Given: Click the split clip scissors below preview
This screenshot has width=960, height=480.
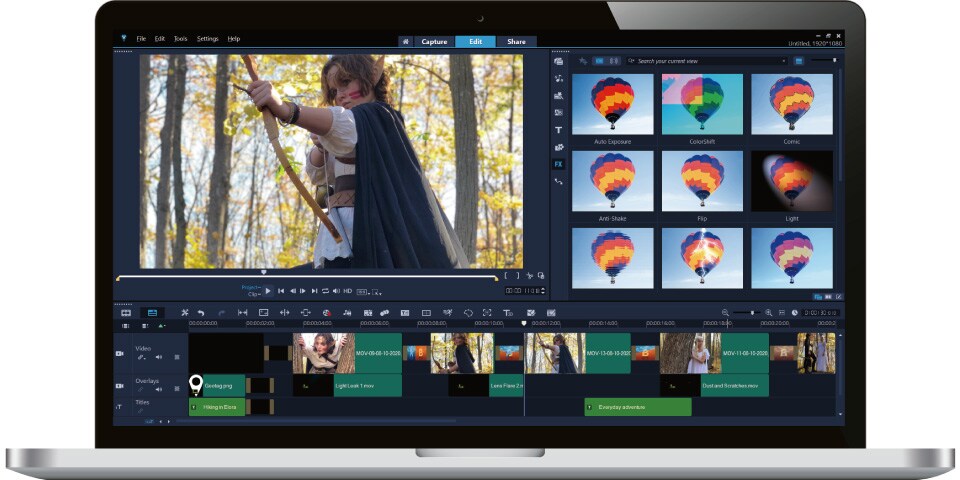Looking at the screenshot, I should 530,276.
